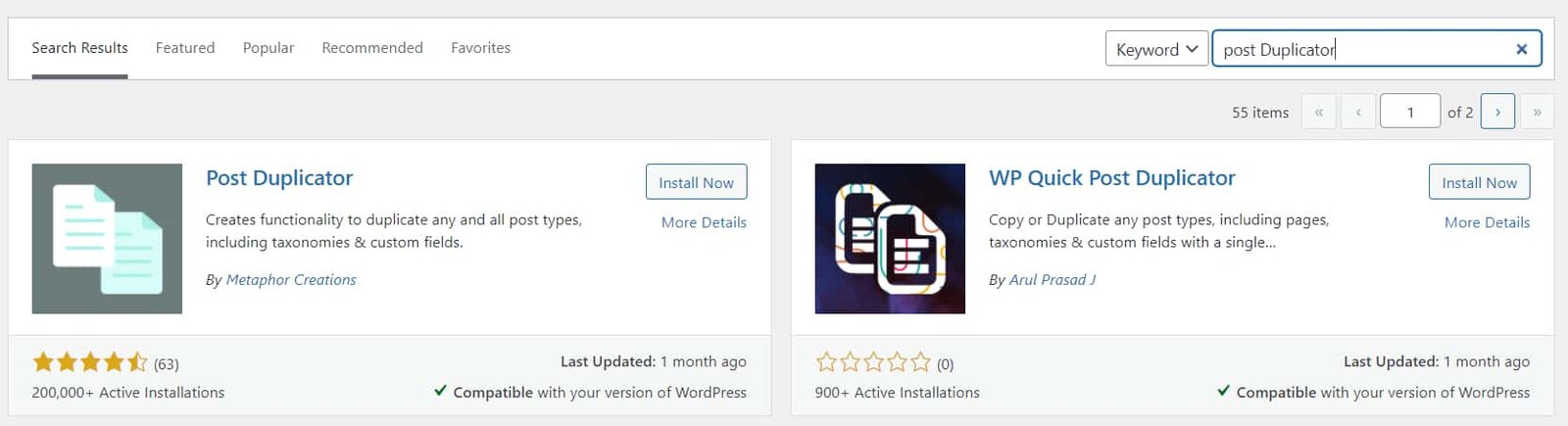
Task: Show the Favorites tab
Action: click(480, 48)
